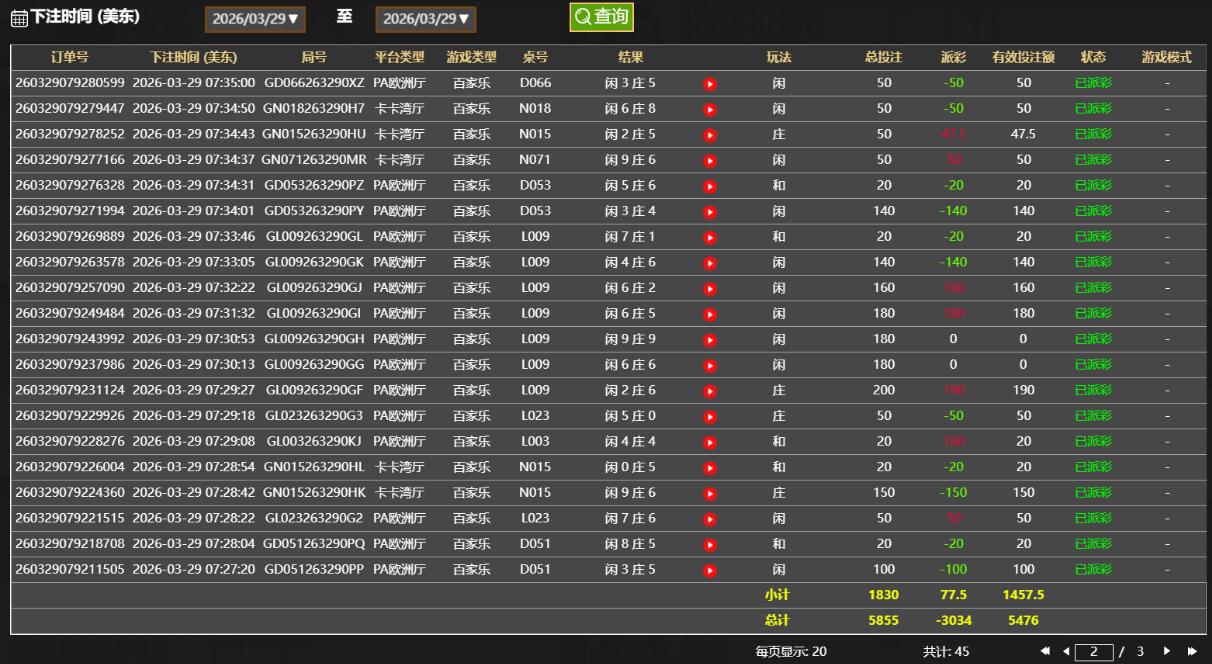Play replay for the last row D051 GD051263290PP
1212x664 pixels.
point(710,570)
